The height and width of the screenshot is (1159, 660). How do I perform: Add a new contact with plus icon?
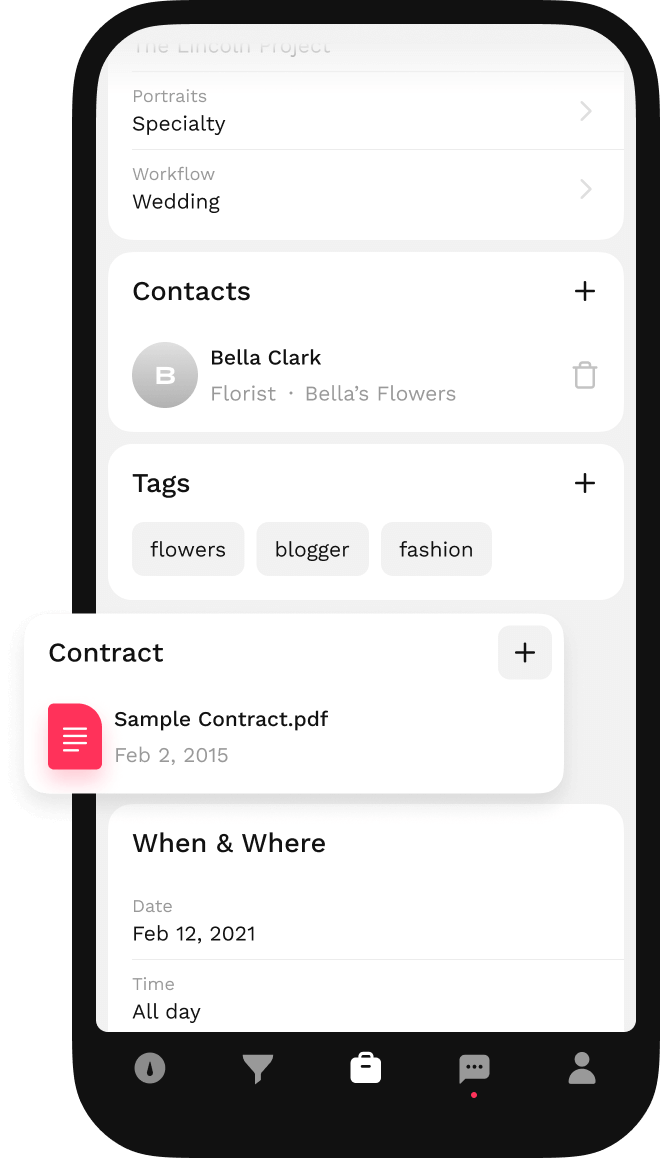pyautogui.click(x=585, y=291)
